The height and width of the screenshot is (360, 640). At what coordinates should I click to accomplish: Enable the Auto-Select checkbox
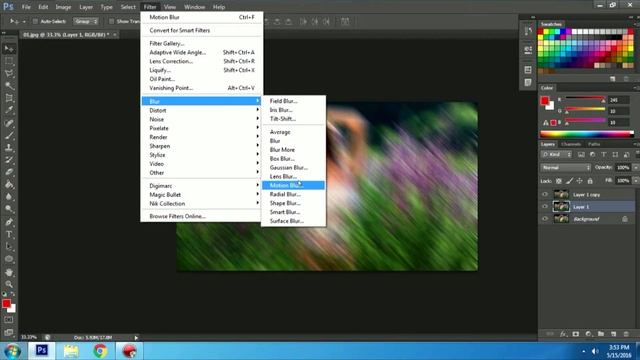[x=35, y=21]
